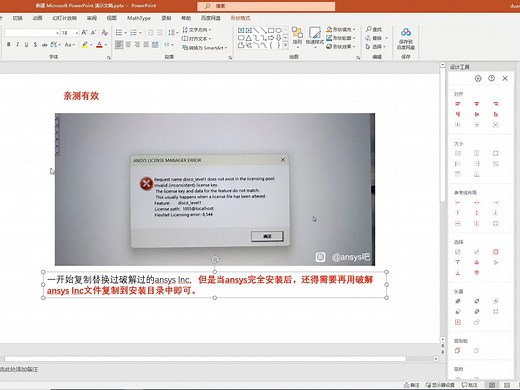Switch to 切换 Transitions tab

(x=17, y=18)
